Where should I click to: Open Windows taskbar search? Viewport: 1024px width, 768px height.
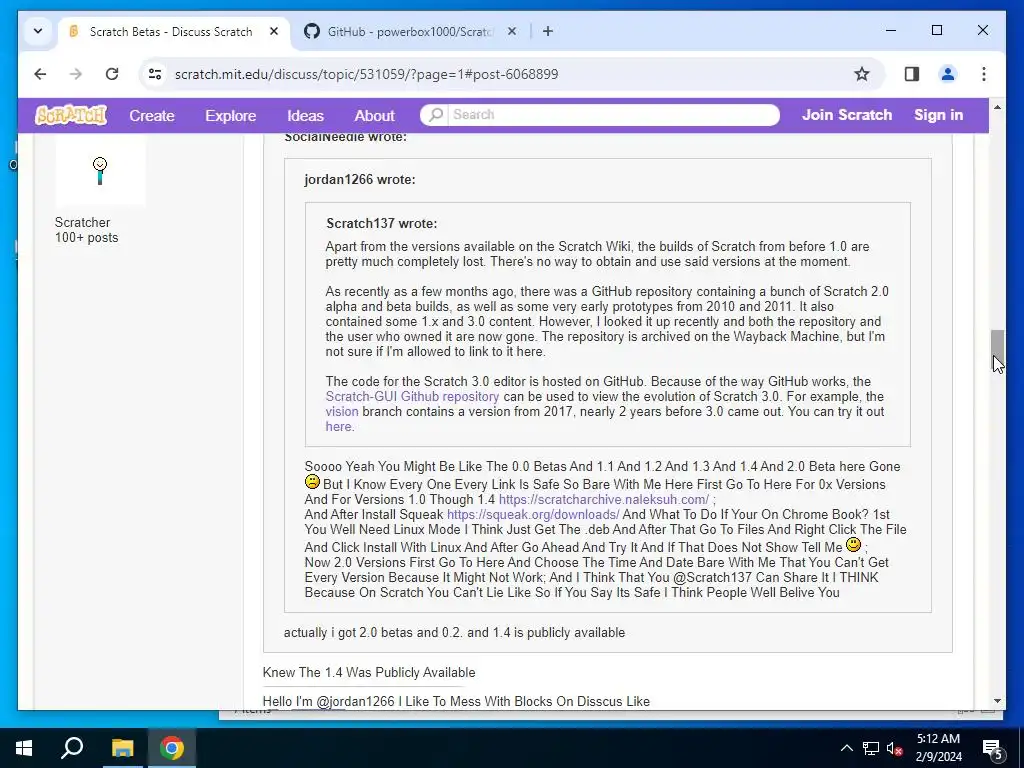pyautogui.click(x=72, y=748)
